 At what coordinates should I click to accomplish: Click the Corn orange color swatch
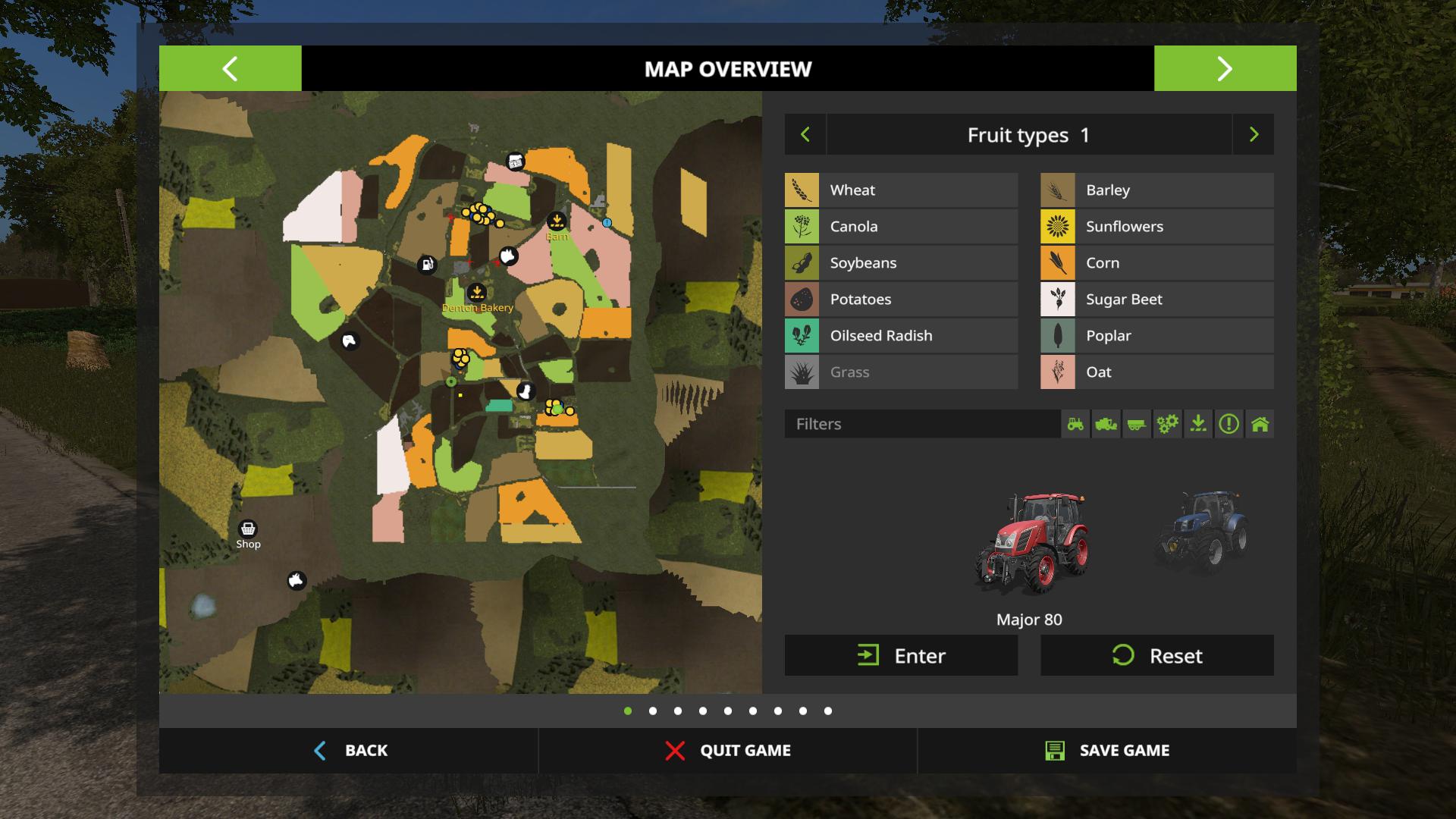point(1057,263)
